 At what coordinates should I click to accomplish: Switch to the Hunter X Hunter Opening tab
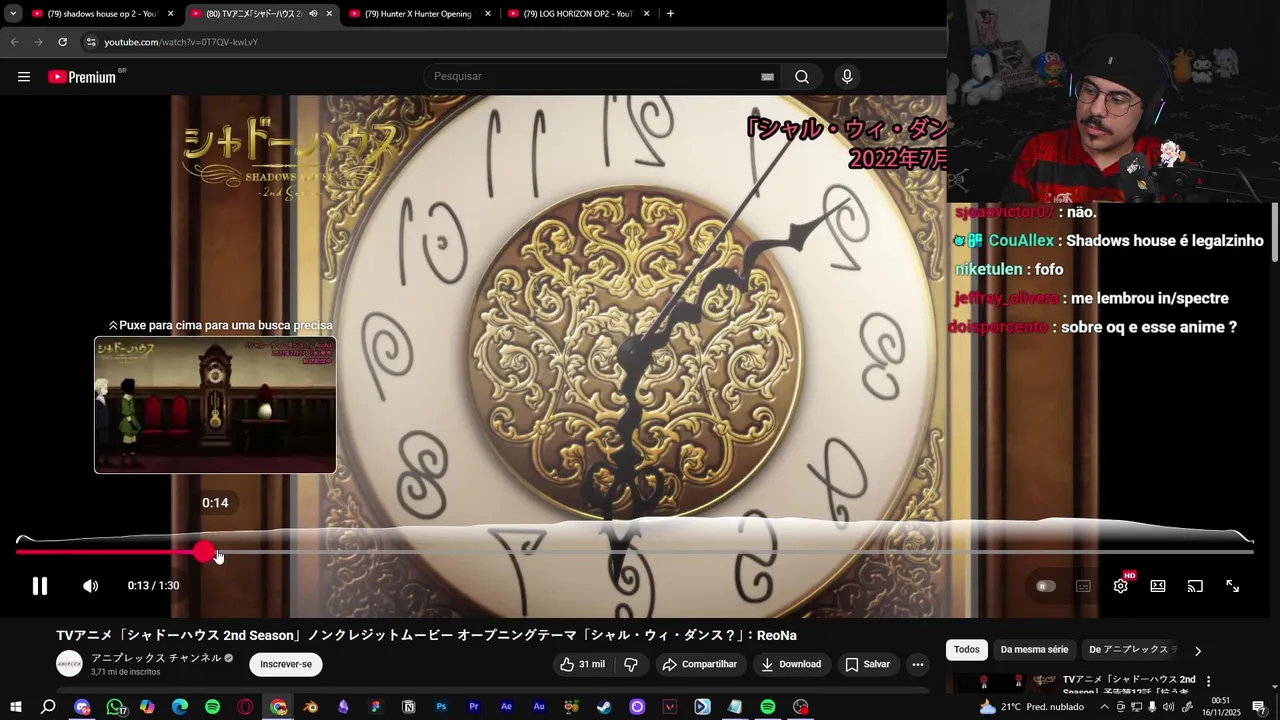[x=420, y=14]
